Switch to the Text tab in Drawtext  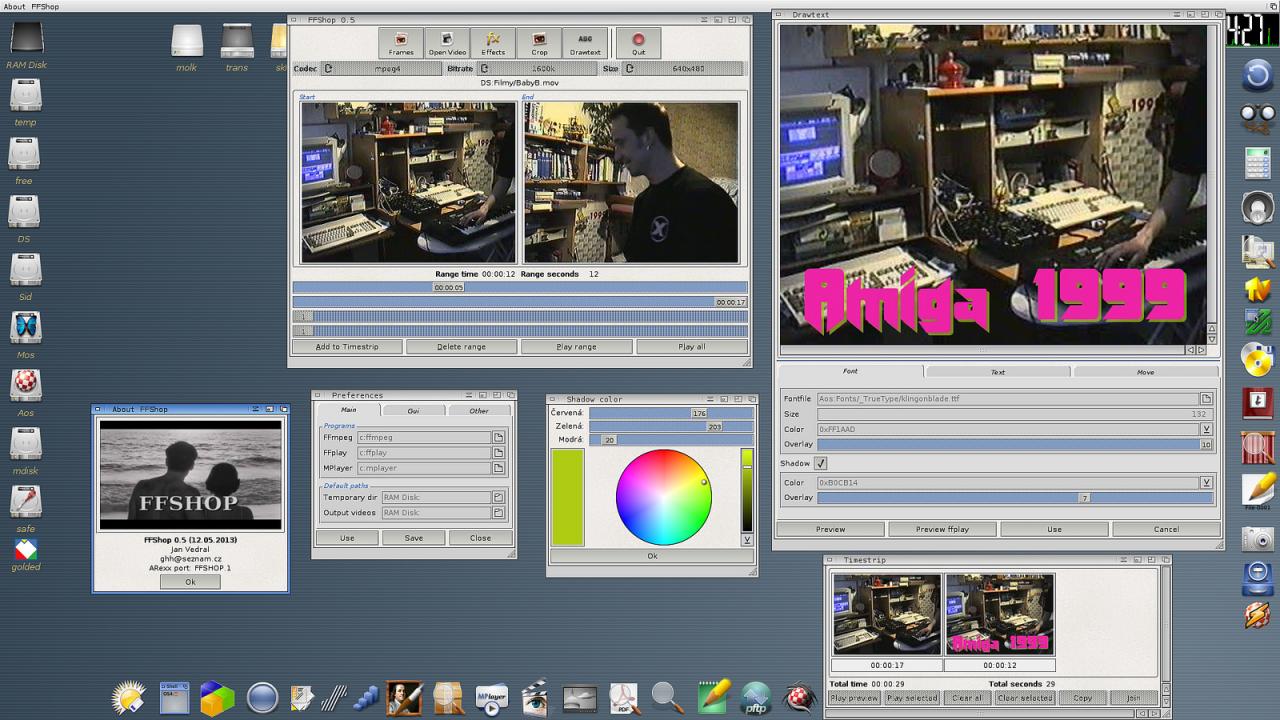997,372
